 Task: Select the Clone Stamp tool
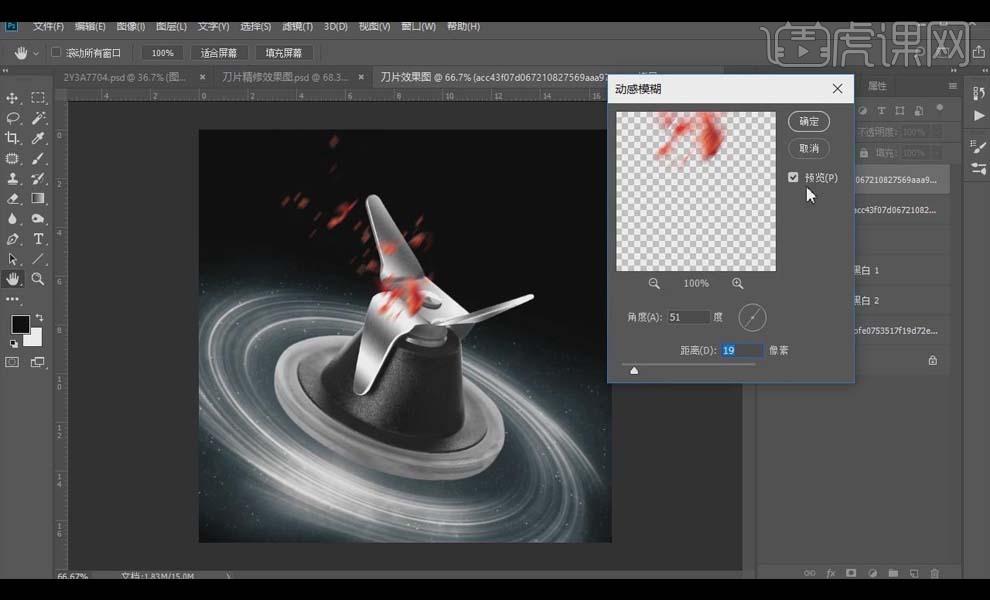pos(13,178)
